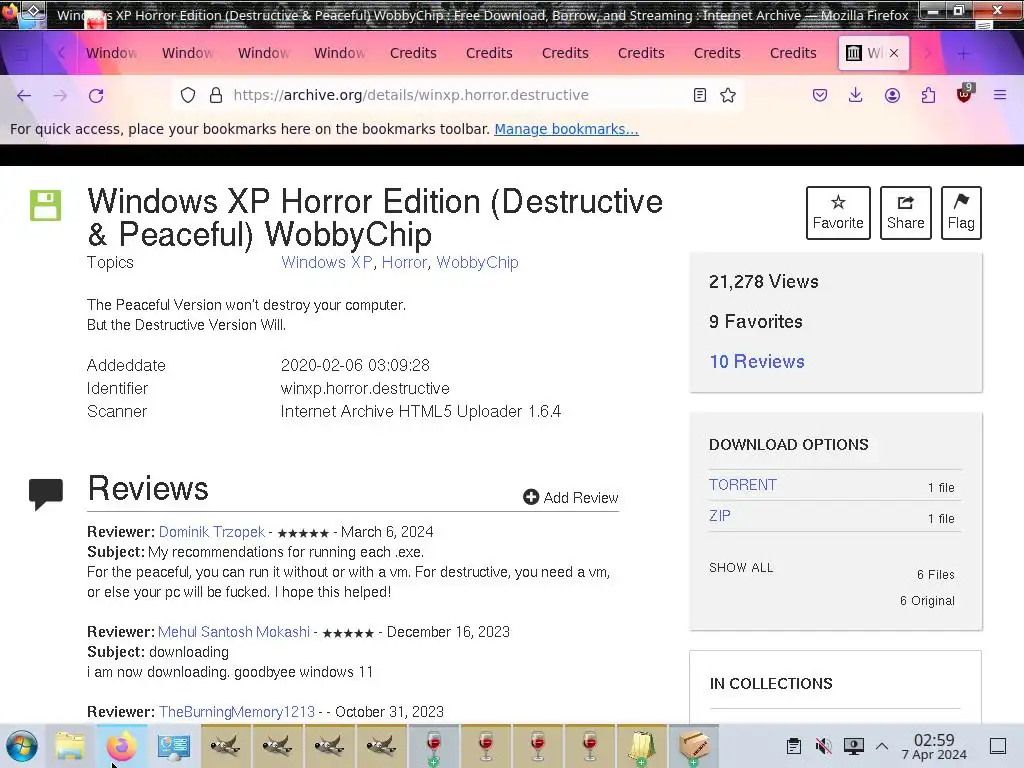Open clipboard tray icon
This screenshot has width=1024, height=768.
793,746
